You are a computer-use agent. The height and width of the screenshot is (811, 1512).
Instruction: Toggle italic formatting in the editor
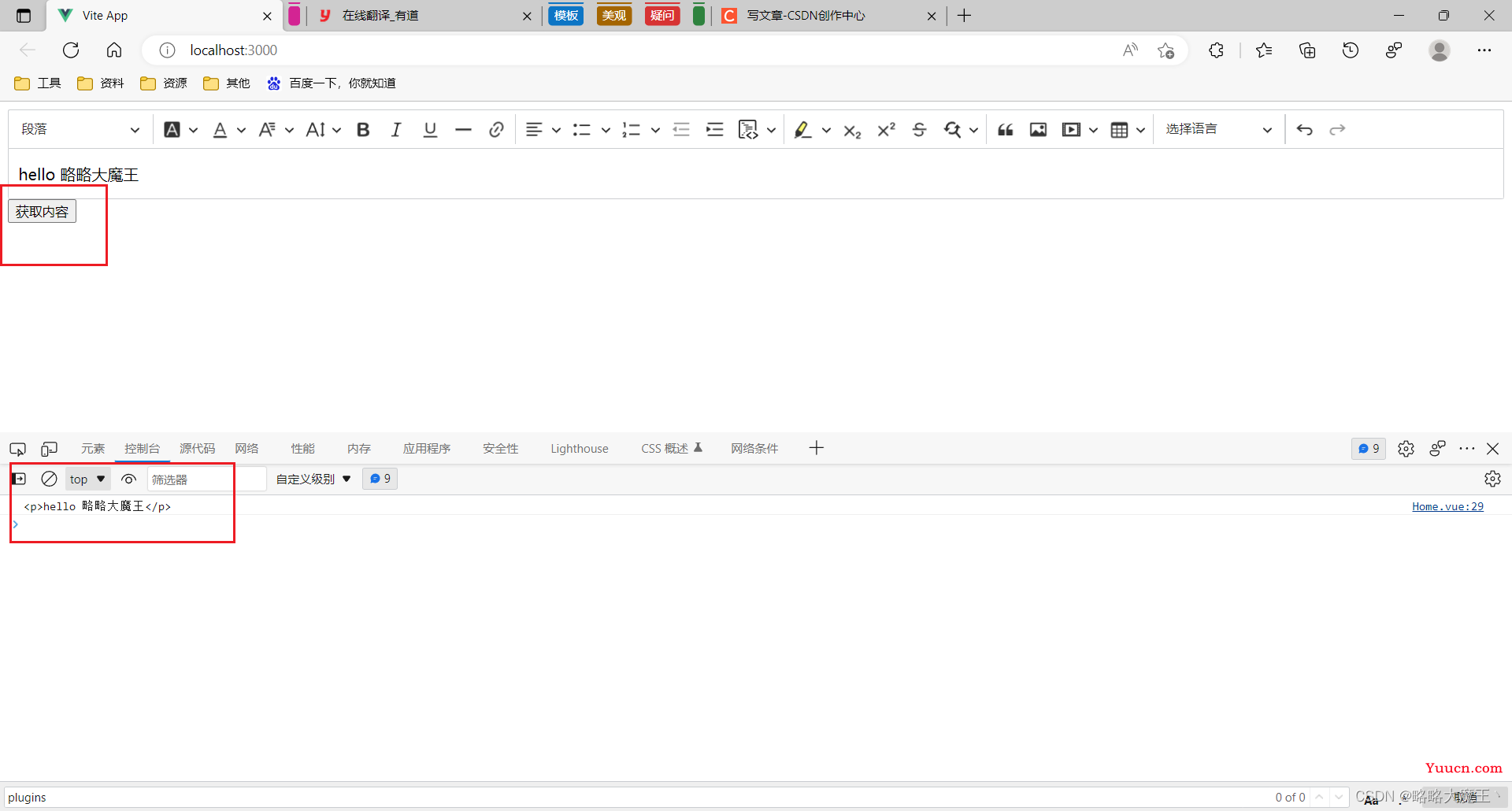click(396, 130)
